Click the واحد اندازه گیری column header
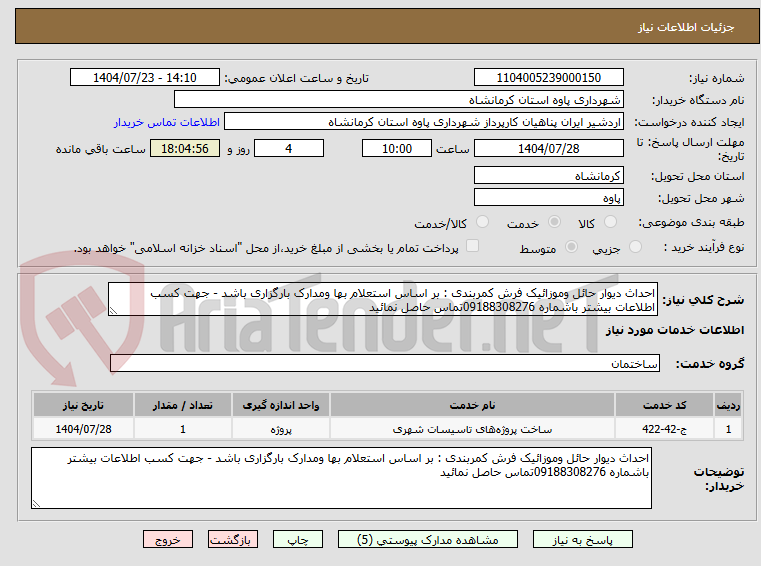 point(281,405)
